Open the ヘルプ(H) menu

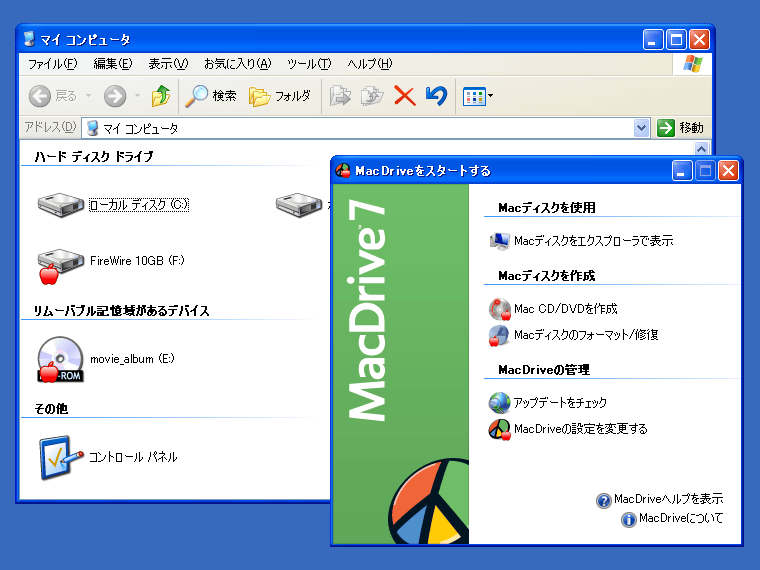[370, 64]
